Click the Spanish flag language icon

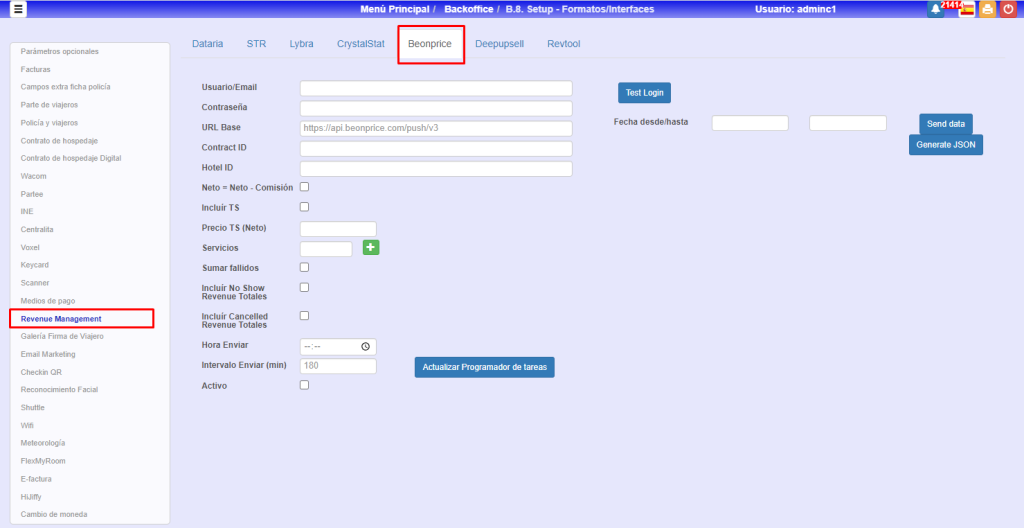coord(967,10)
